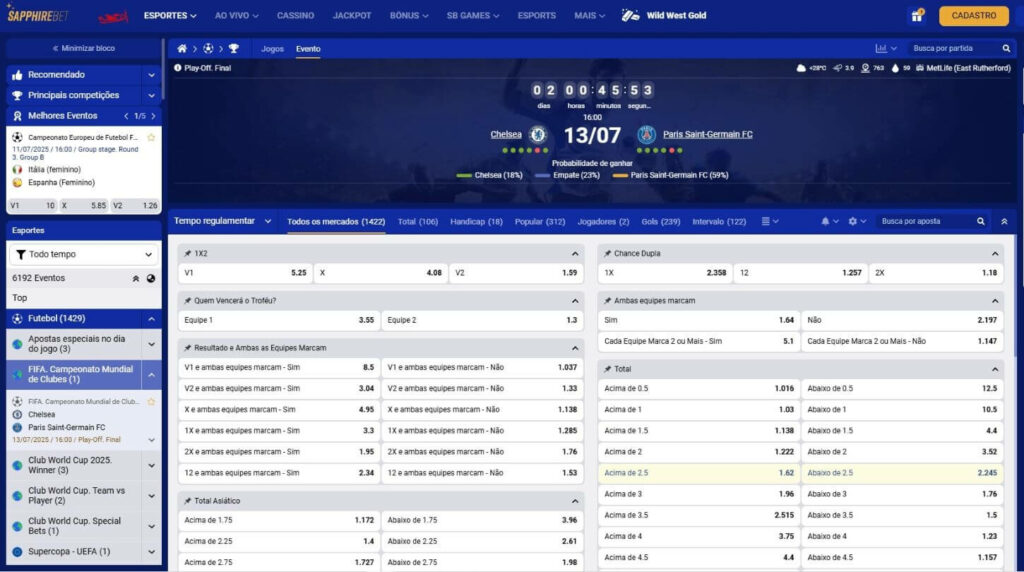Click collapse arrows beside 6192 Eventos
Viewport: 1024px width, 572px height.
(x=136, y=278)
